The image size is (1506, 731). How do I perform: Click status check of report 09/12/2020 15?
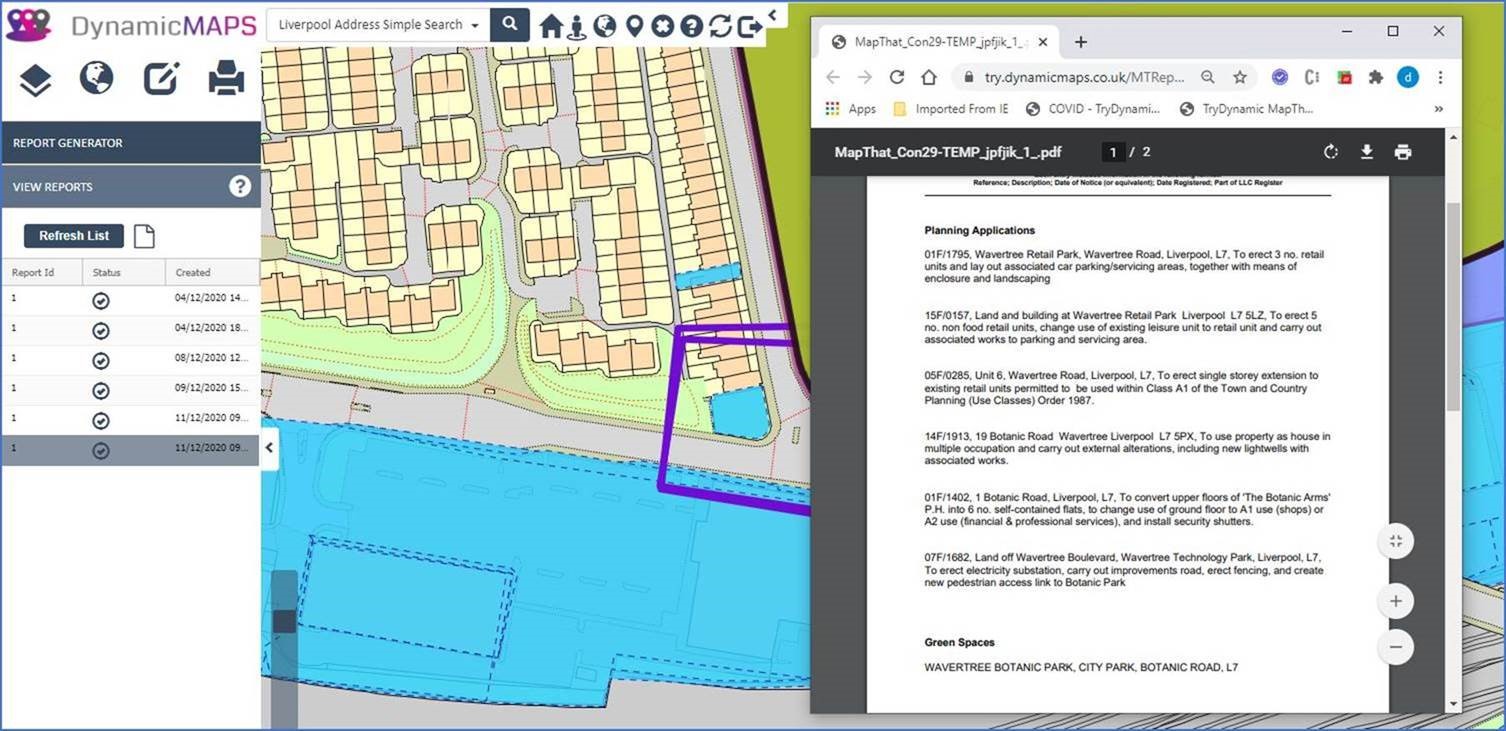(x=101, y=391)
